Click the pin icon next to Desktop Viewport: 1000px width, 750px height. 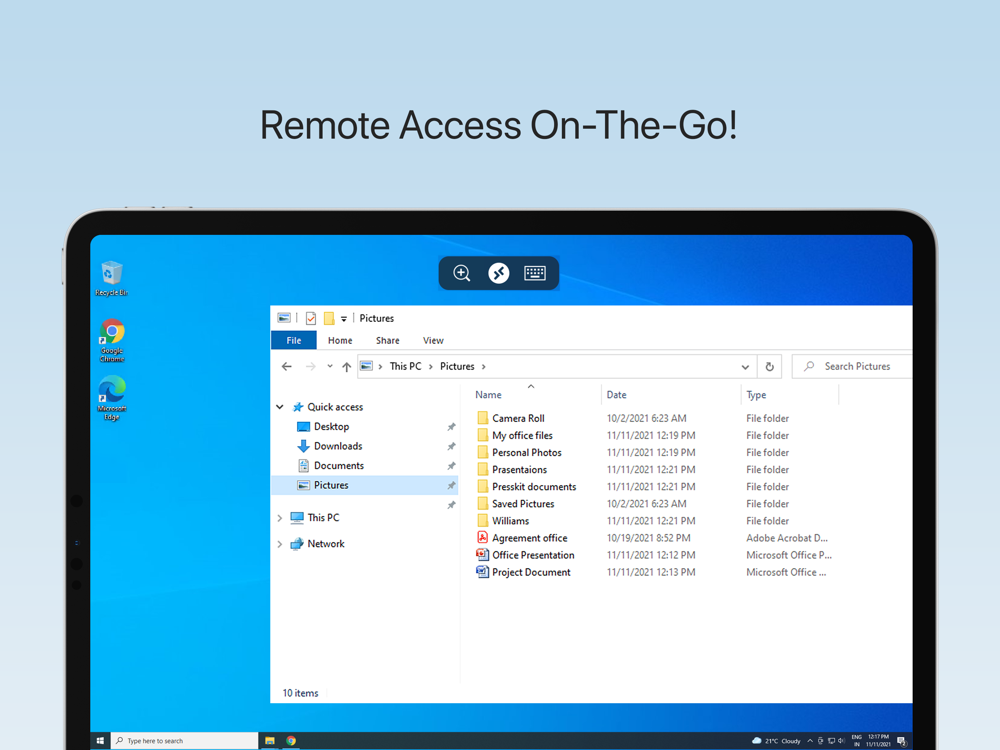pos(452,427)
